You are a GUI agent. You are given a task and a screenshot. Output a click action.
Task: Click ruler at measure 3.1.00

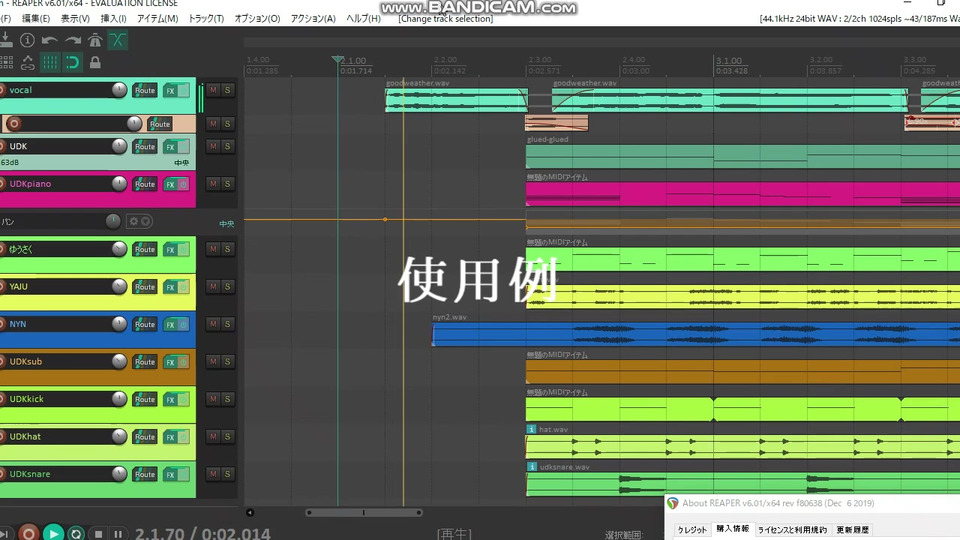pyautogui.click(x=729, y=61)
